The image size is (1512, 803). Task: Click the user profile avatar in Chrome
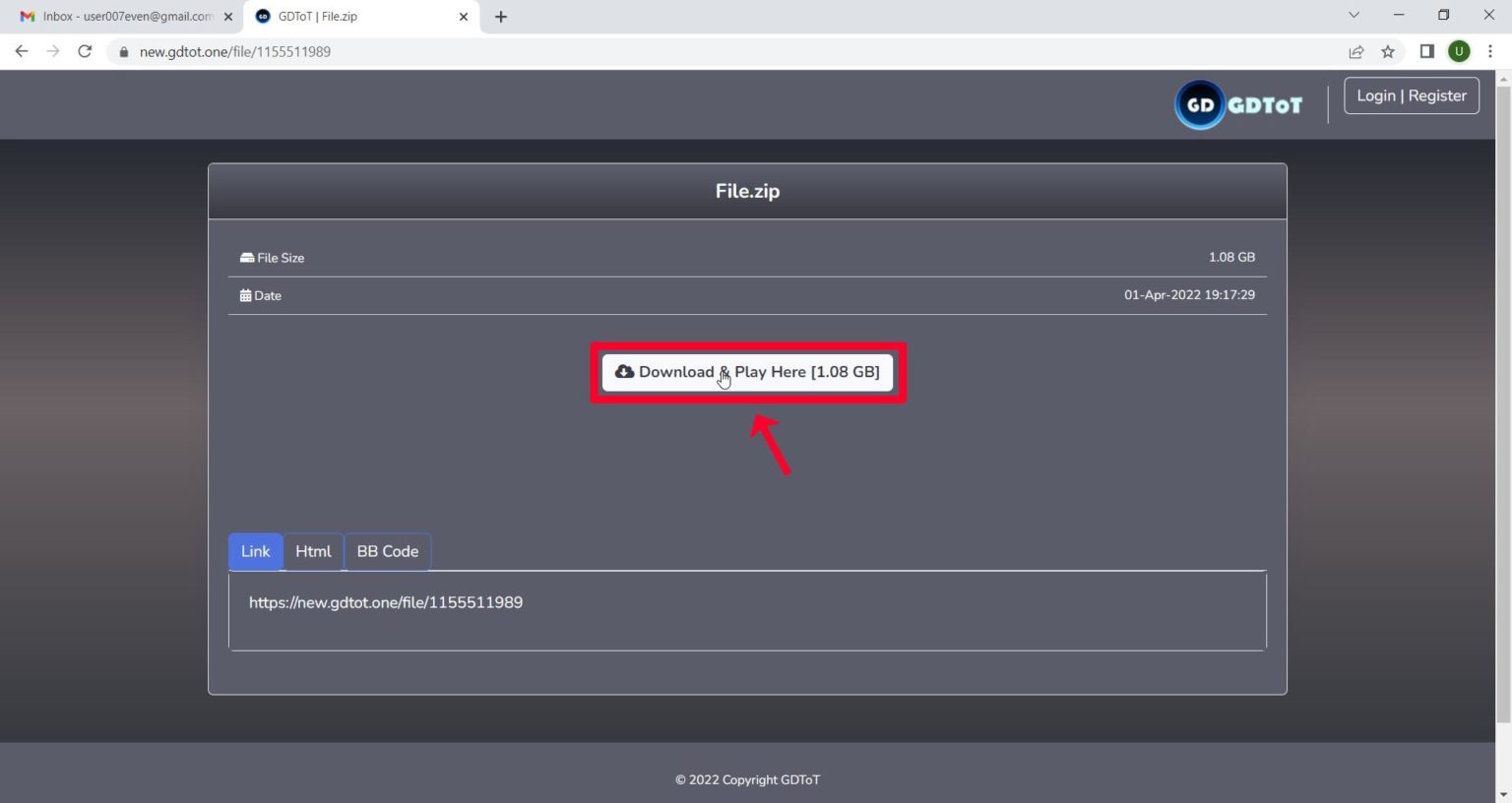pos(1459,51)
